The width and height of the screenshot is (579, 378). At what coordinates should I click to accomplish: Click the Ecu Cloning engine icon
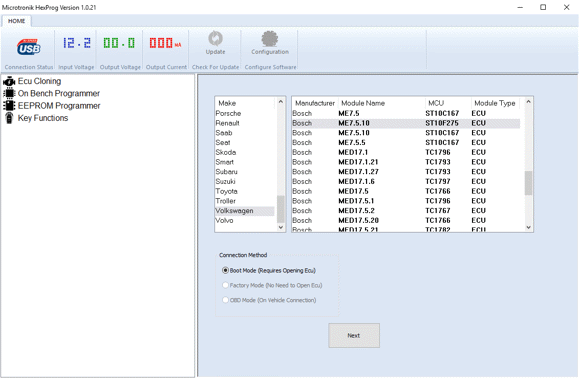[9, 81]
